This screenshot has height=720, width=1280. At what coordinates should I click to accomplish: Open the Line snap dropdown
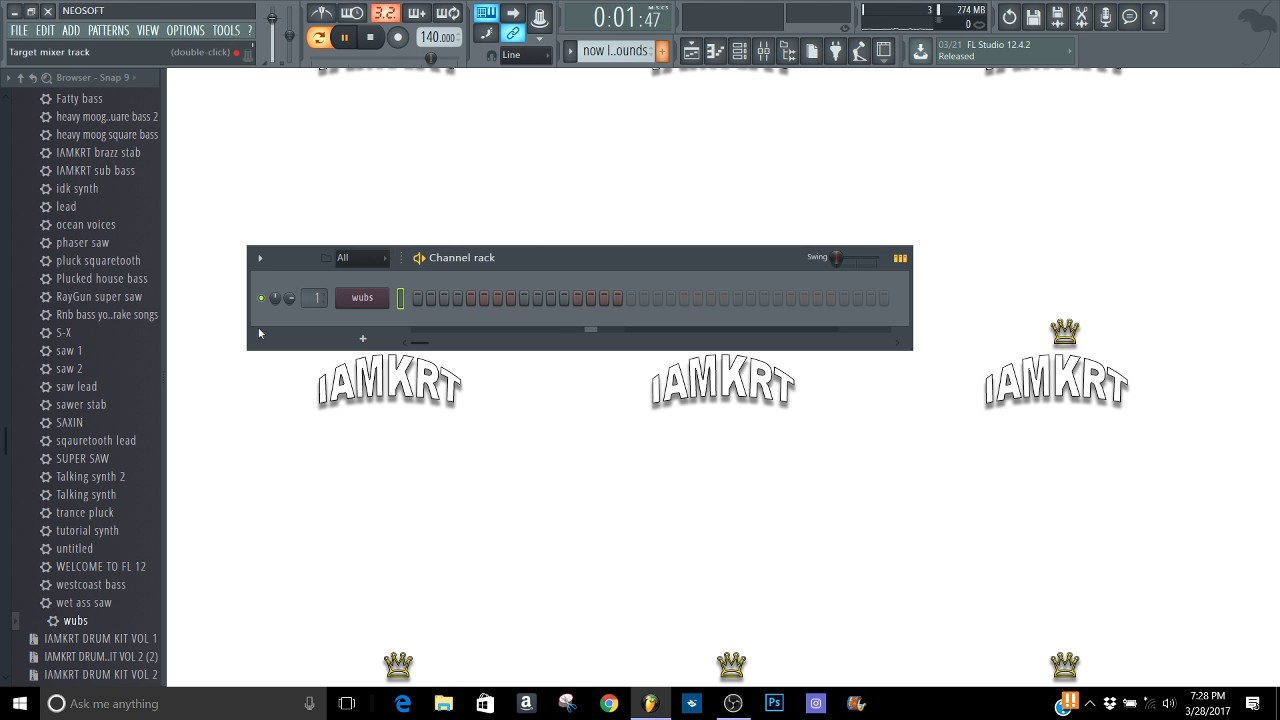click(x=525, y=55)
